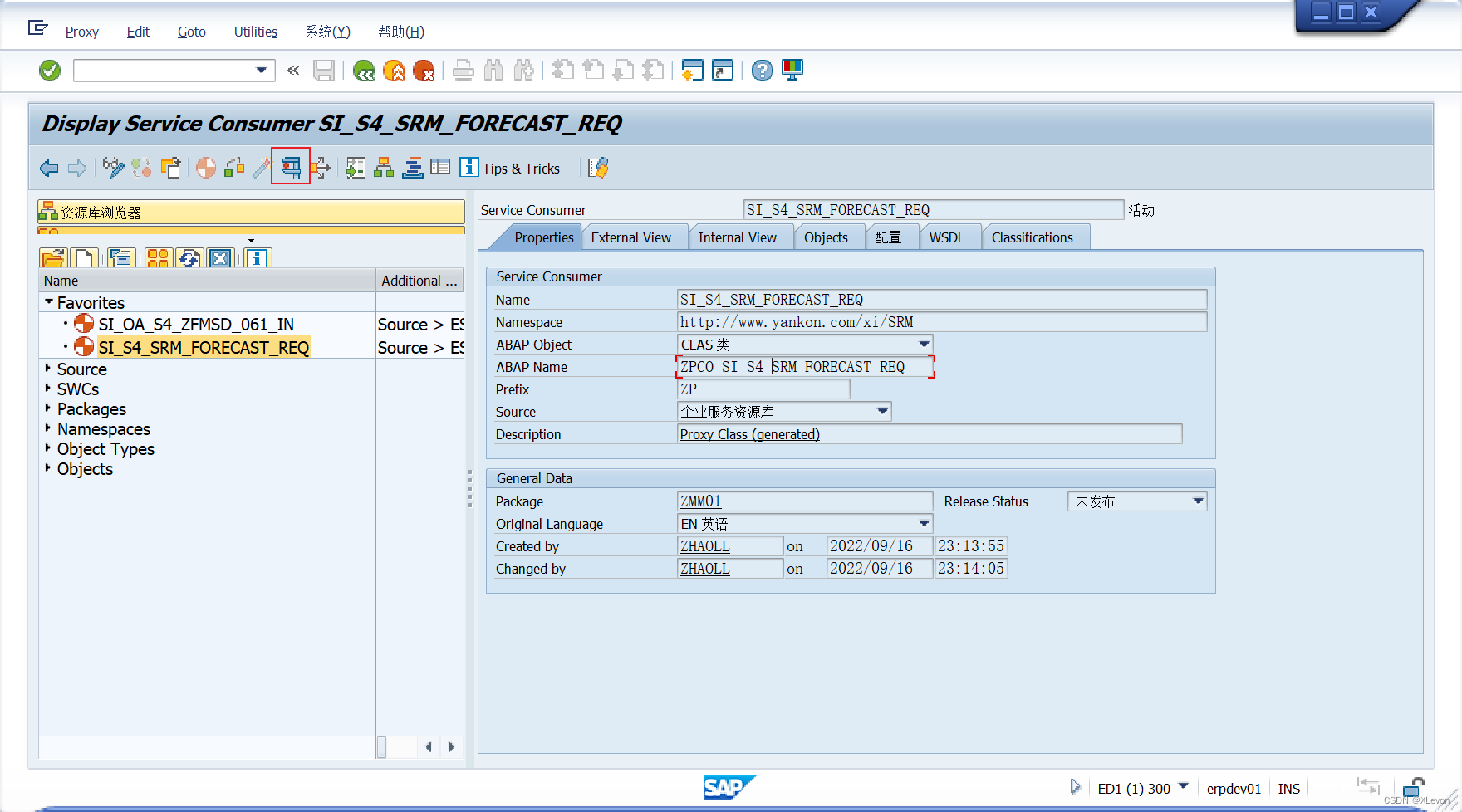Open the Goto menu

tap(191, 32)
